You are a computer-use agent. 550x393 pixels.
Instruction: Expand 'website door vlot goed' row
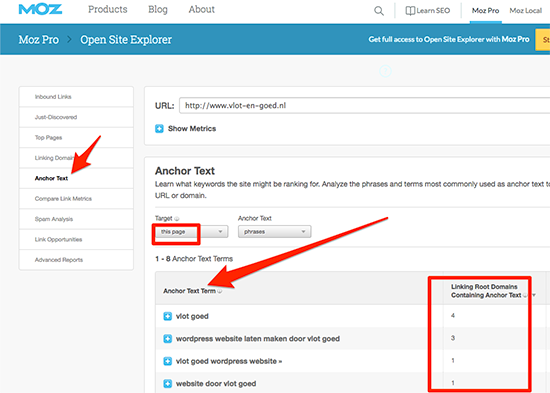[x=168, y=384]
